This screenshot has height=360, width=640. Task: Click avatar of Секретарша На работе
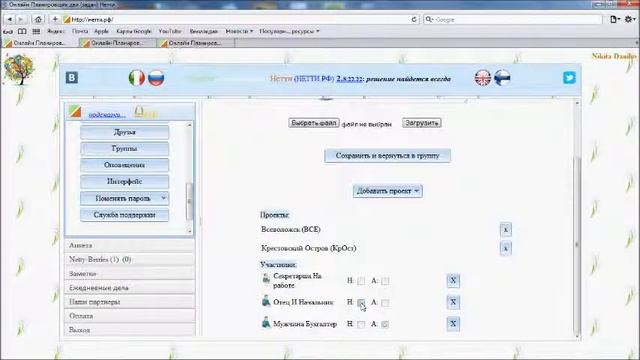pos(266,279)
